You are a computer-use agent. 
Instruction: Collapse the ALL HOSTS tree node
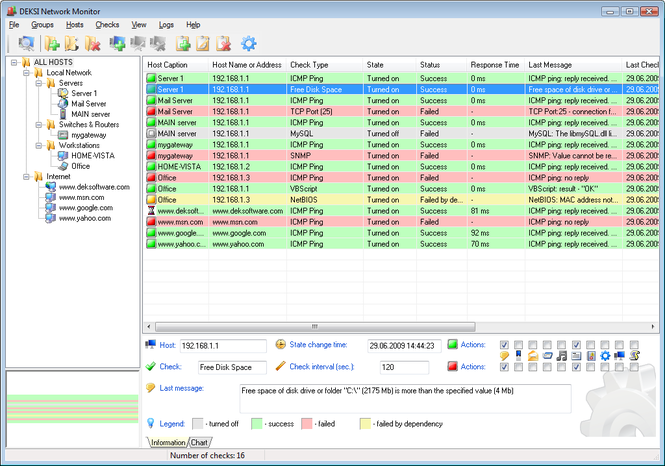pos(14,62)
